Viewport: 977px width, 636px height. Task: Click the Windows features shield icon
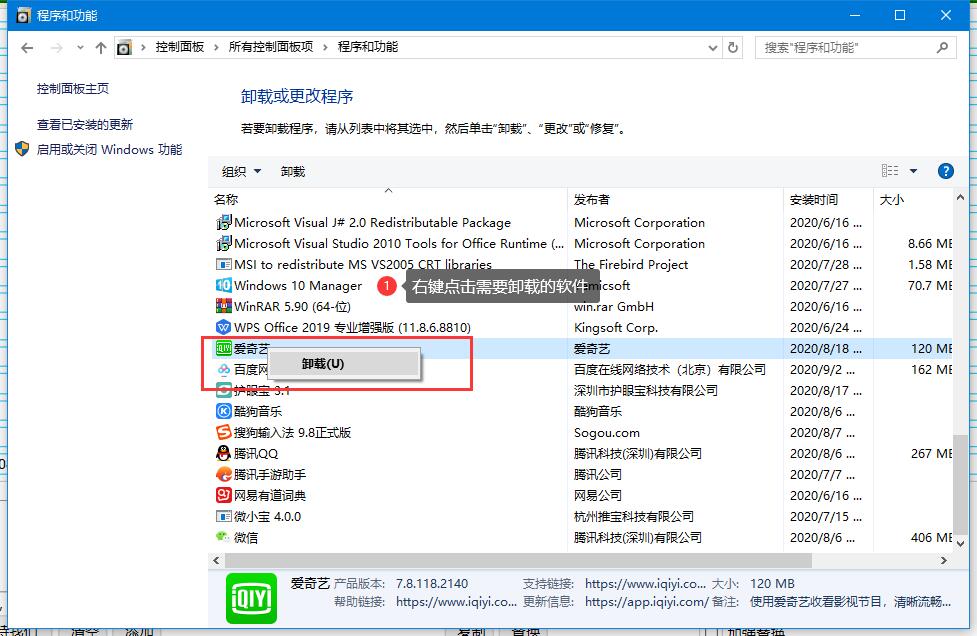point(22,149)
